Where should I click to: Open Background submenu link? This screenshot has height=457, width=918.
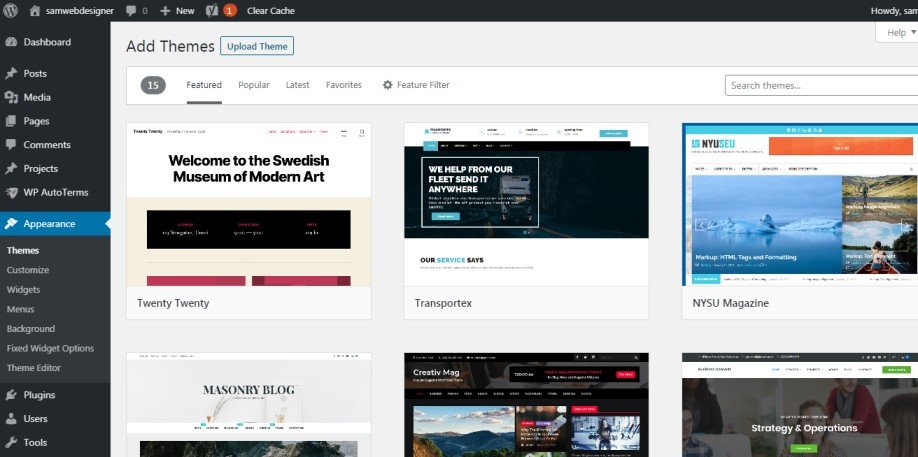[30, 329]
